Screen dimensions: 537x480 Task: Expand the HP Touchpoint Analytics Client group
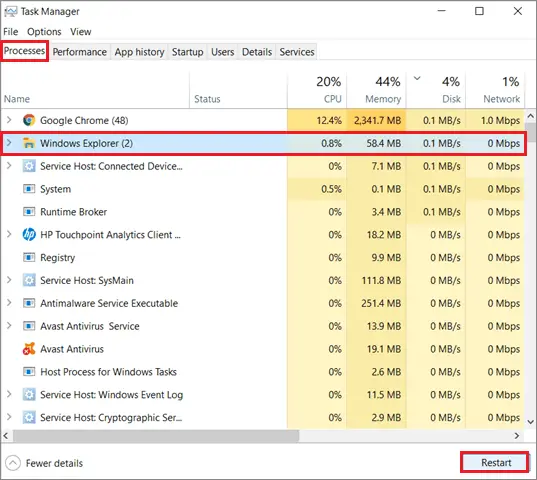(9, 234)
